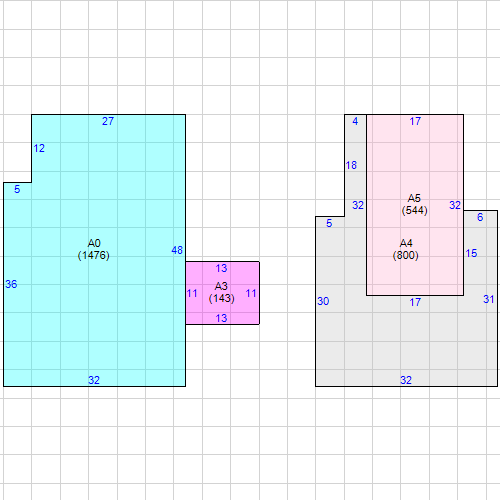Click the 13 dimension on A3's top edge

(221, 268)
